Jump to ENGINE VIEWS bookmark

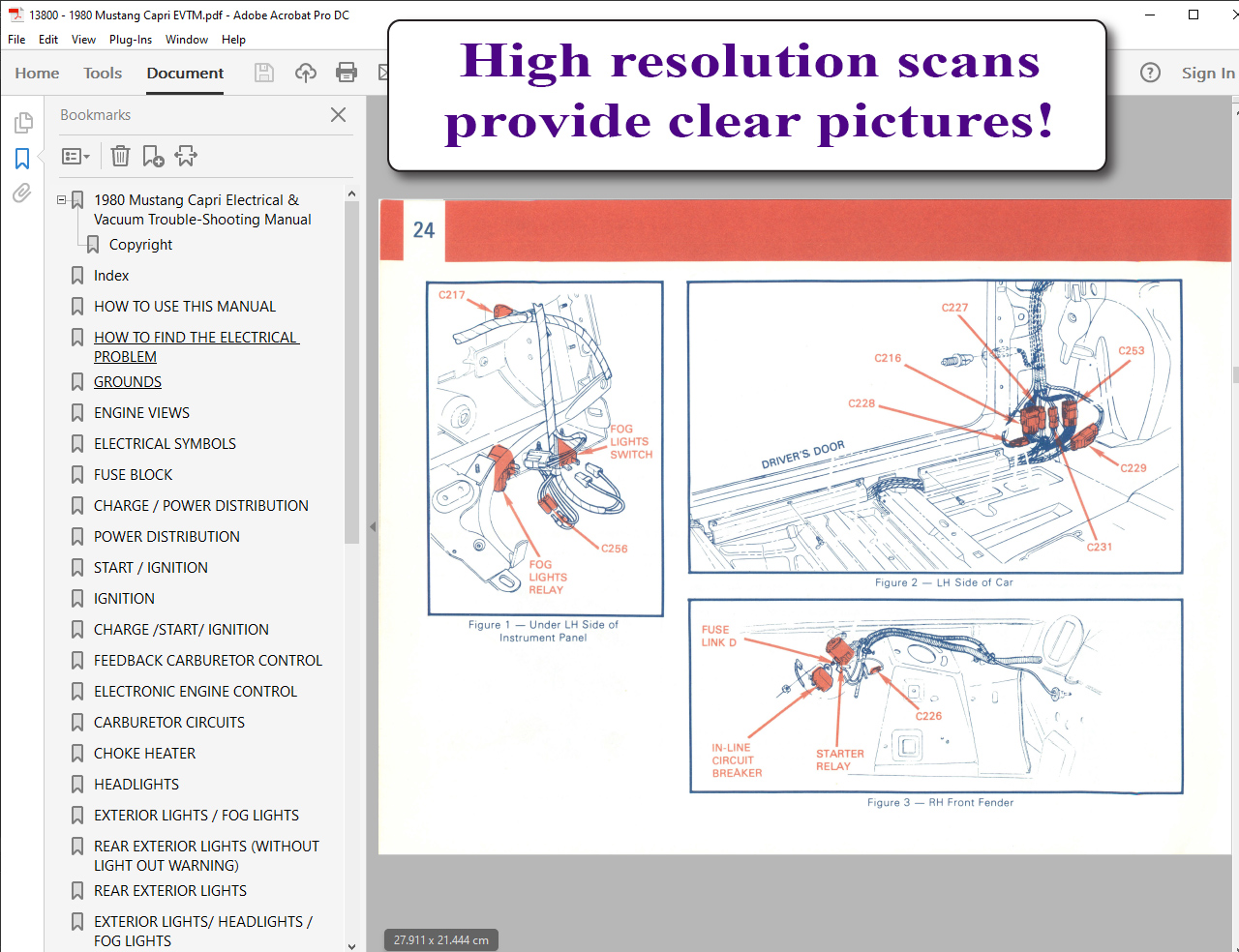(141, 413)
